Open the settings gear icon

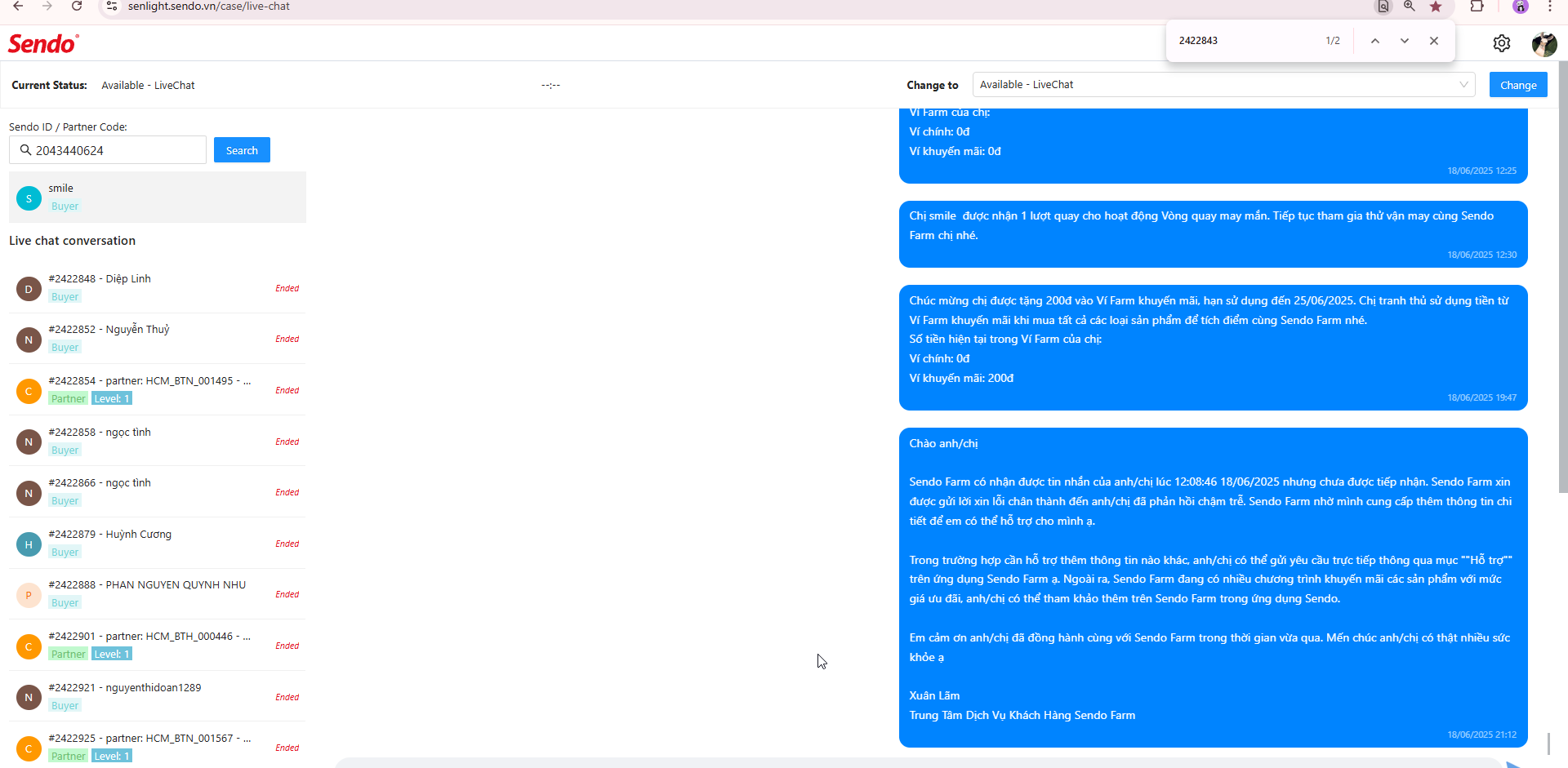[x=1502, y=43]
